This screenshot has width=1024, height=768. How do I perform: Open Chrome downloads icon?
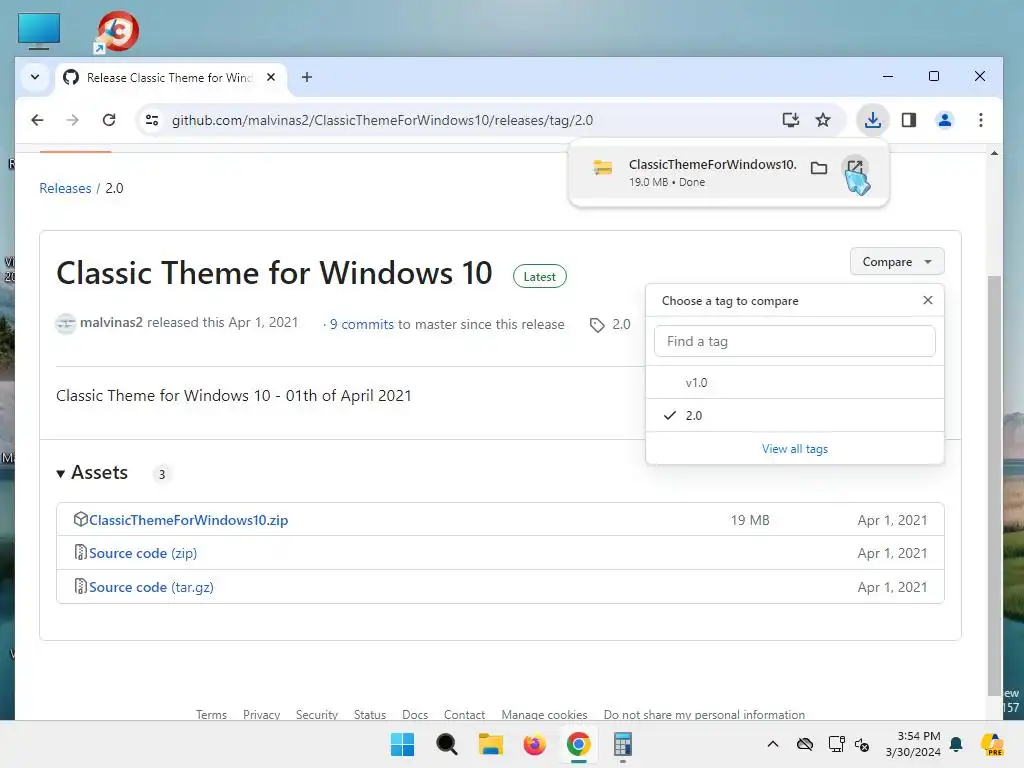[x=872, y=120]
